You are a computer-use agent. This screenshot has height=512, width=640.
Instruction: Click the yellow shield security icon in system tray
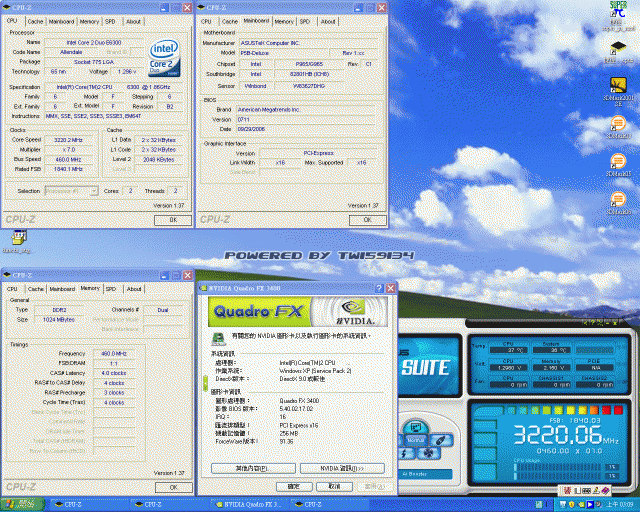[x=571, y=505]
